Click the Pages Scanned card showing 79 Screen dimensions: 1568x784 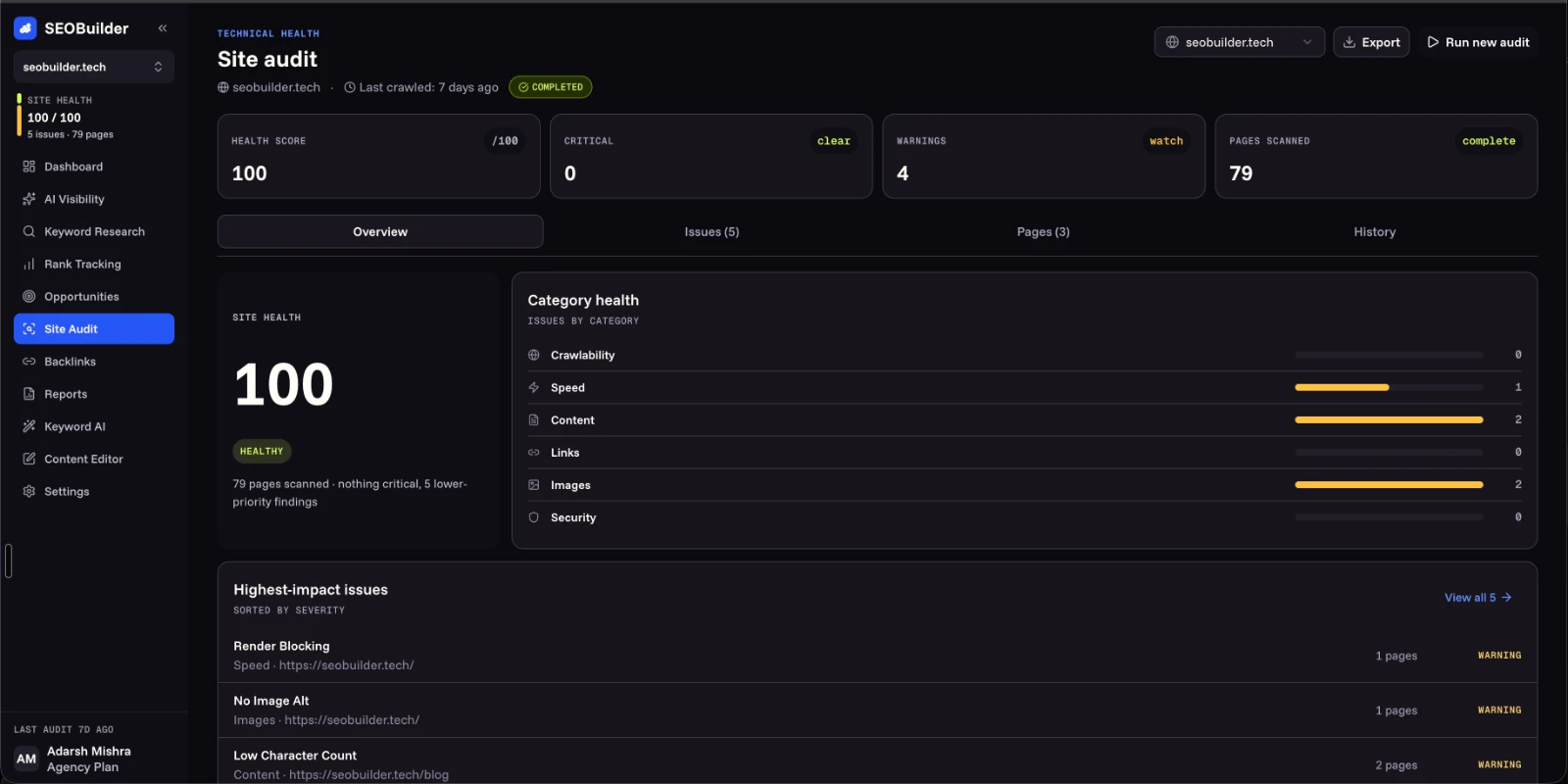(x=1376, y=157)
